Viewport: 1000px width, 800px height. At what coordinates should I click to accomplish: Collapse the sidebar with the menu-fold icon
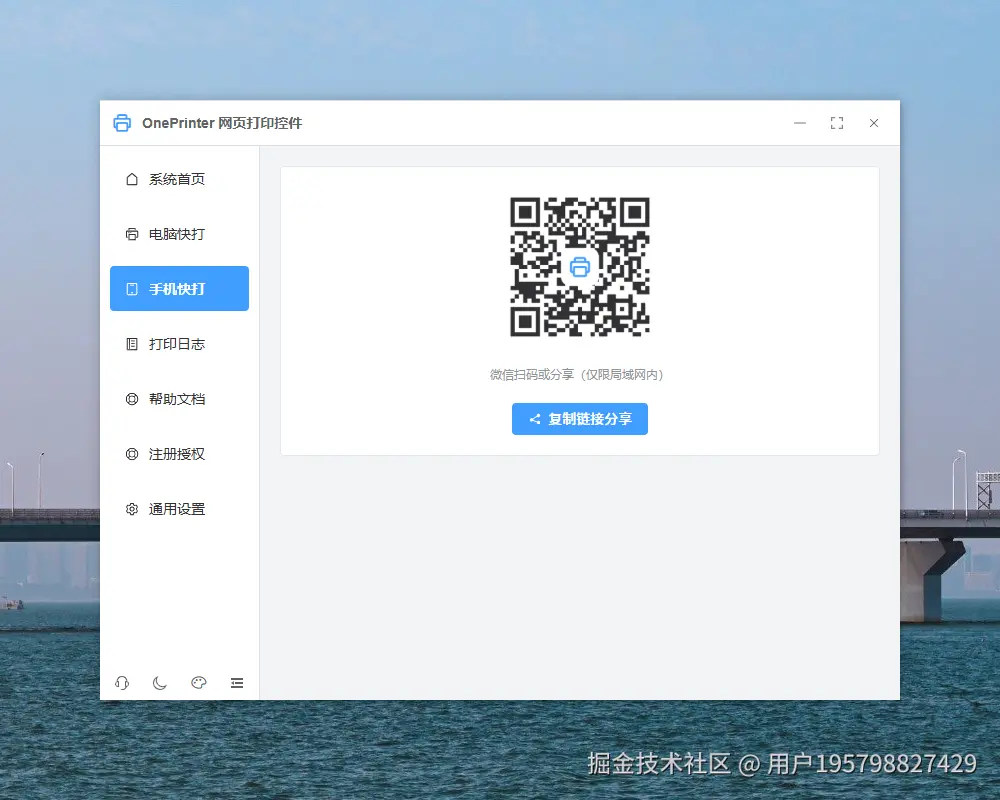(237, 683)
